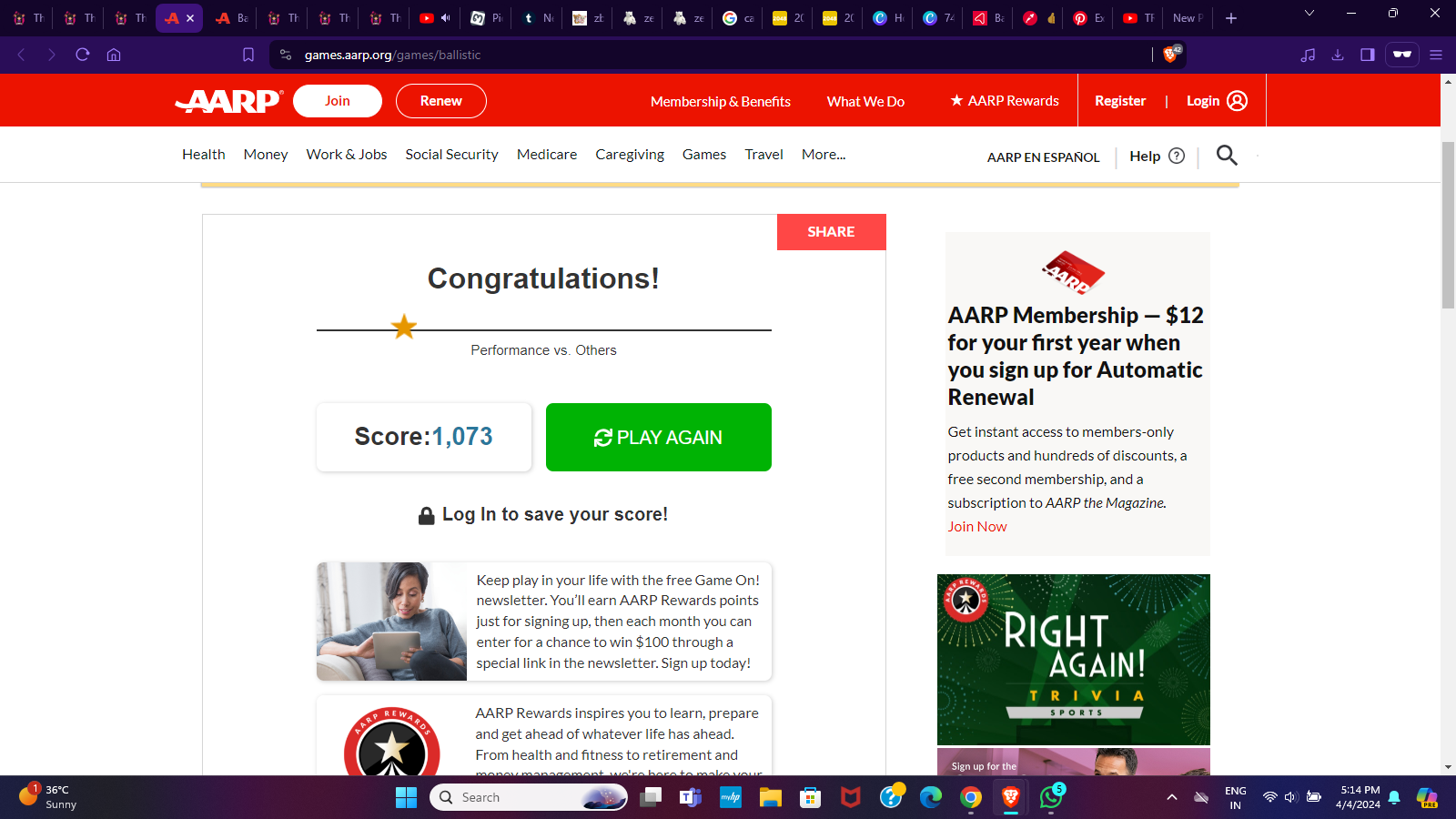The height and width of the screenshot is (819, 1456).
Task: Switch to the Pinterest tab
Action: coord(1088,18)
